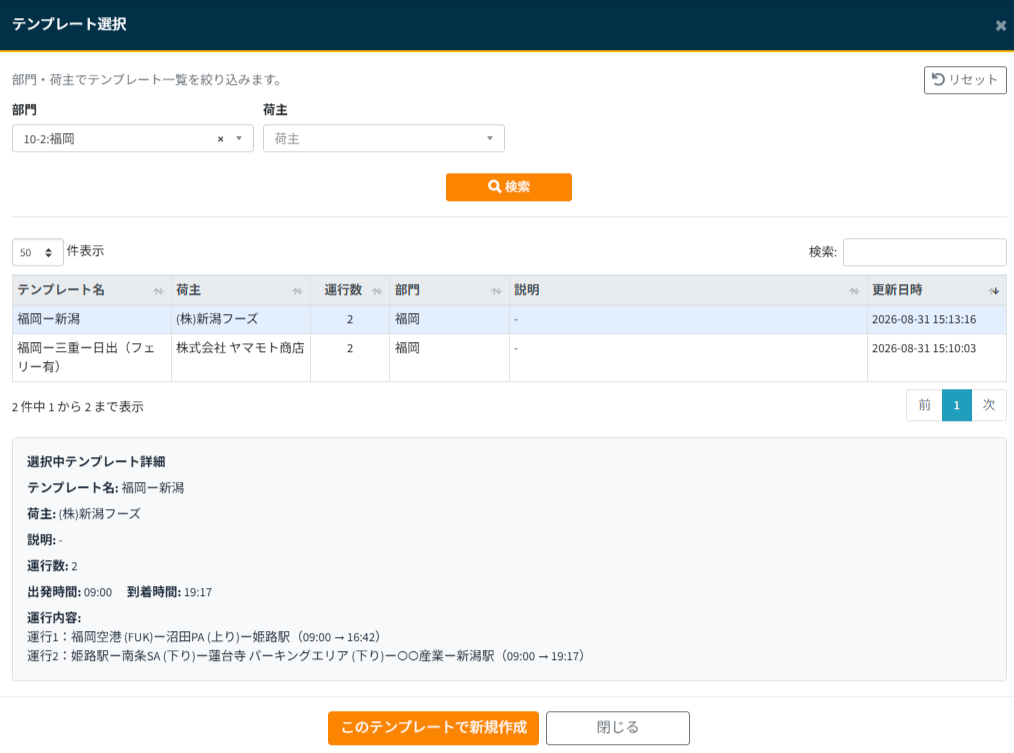1014x753 pixels.
Task: Select the 福岡ー新潟 template row
Action: pos(509,320)
